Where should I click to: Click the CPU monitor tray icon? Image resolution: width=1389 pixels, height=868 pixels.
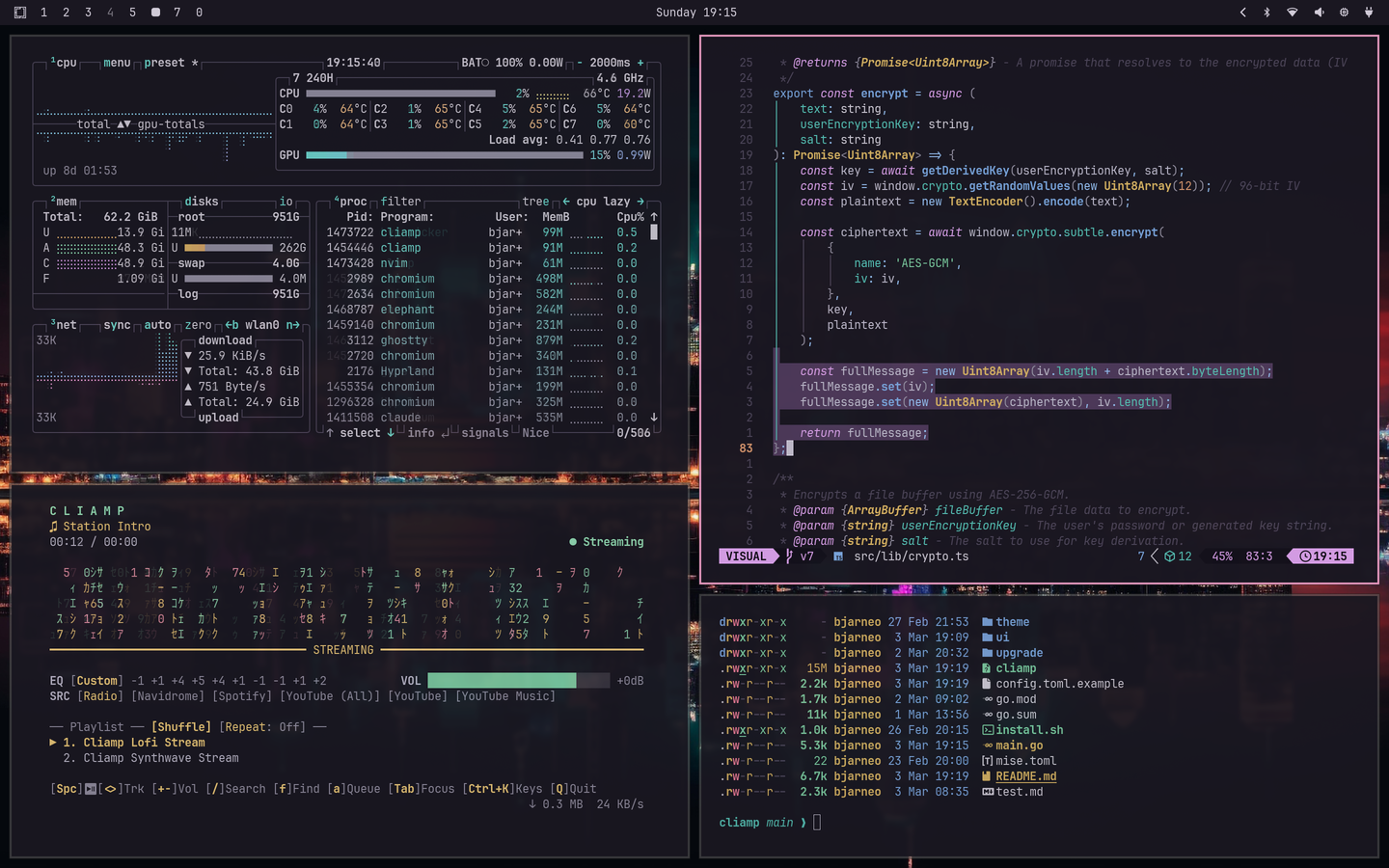(x=1344, y=13)
